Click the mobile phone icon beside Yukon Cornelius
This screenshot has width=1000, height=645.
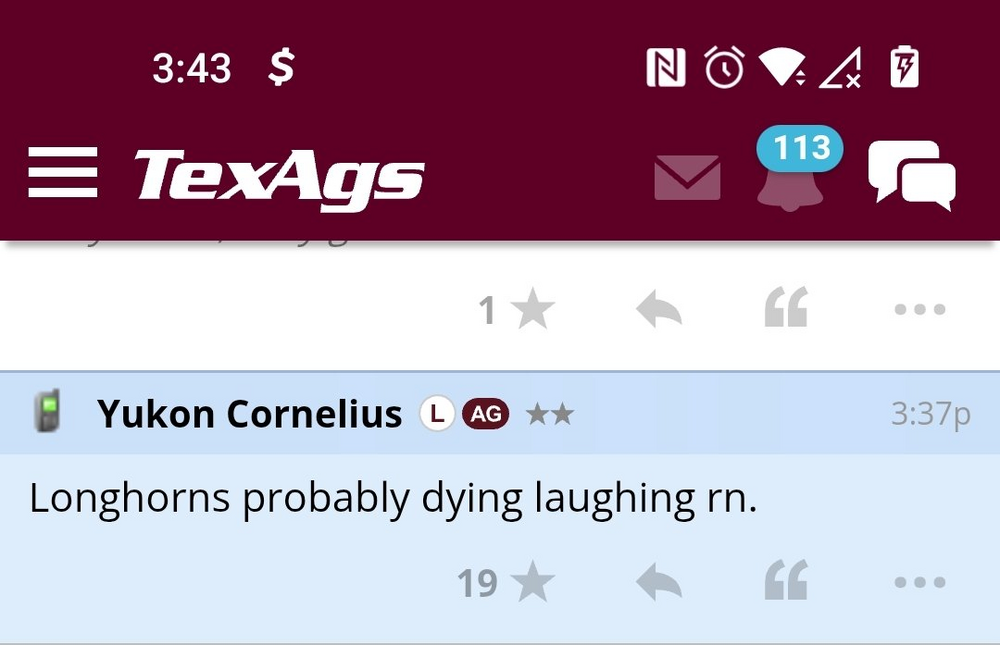click(x=47, y=412)
